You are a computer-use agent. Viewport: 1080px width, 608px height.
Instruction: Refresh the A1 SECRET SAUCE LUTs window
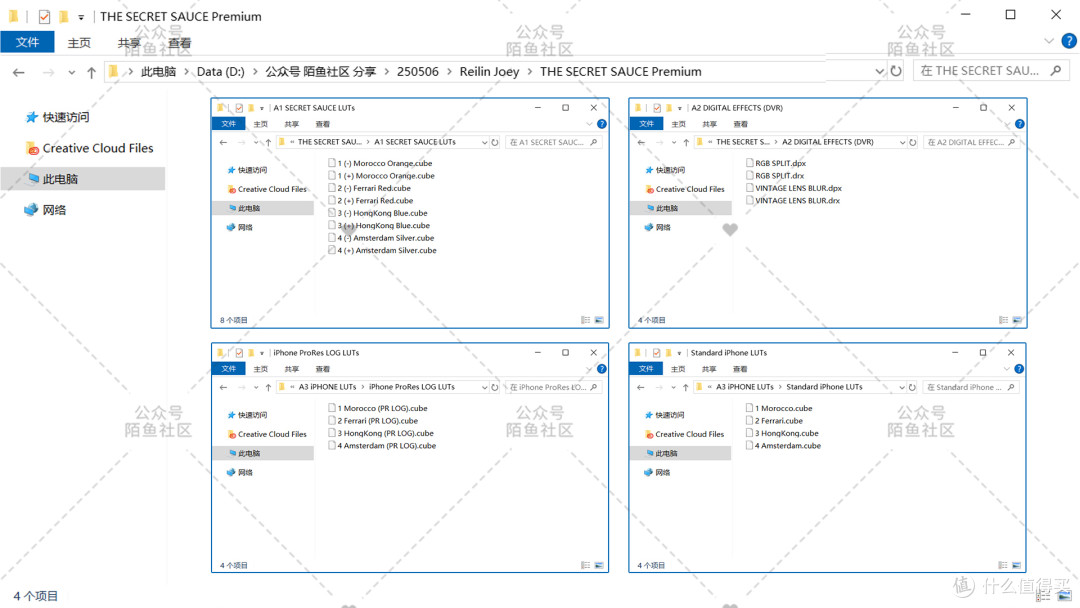coord(495,143)
